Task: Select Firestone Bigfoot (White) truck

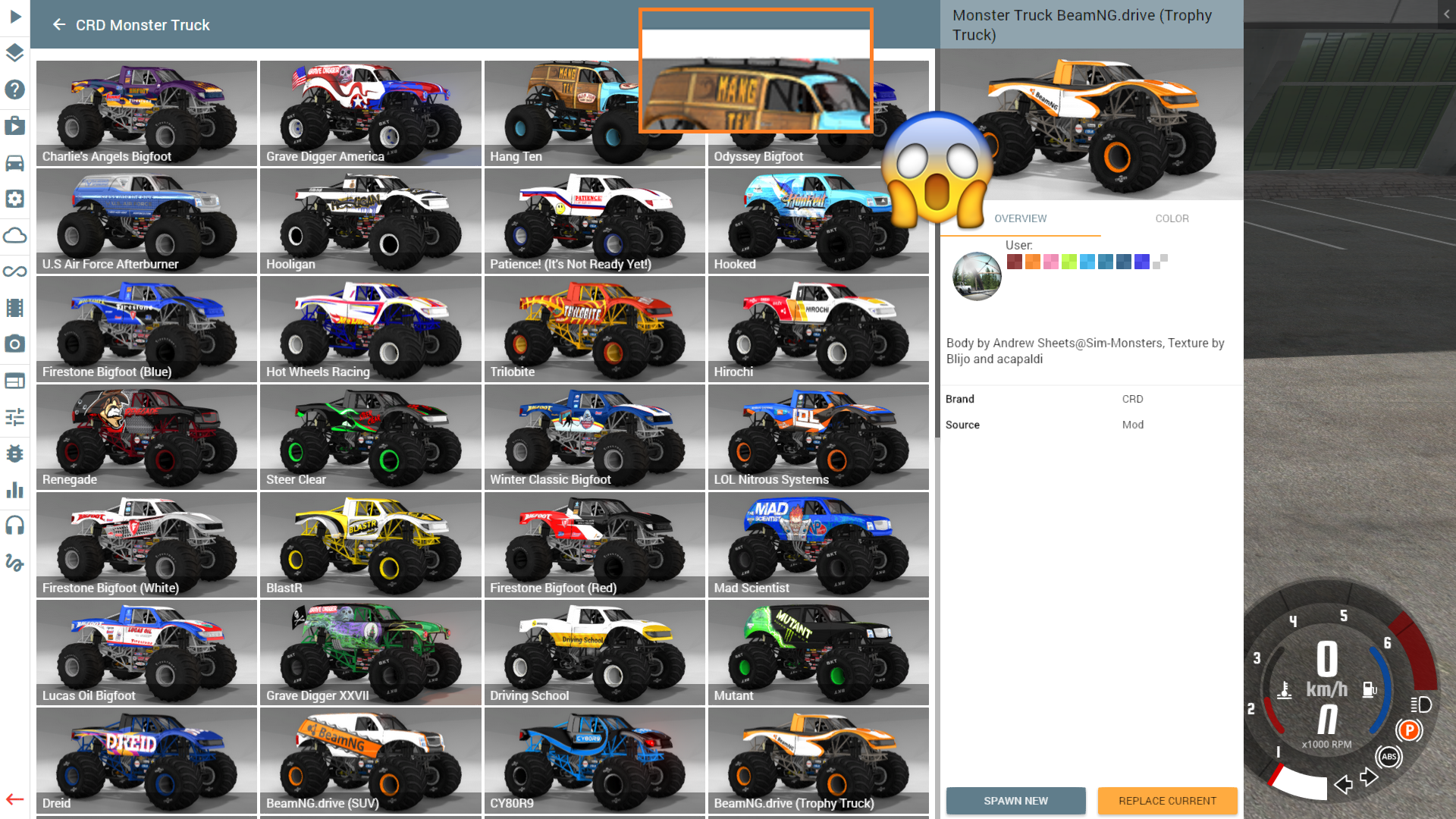Action: pos(146,544)
